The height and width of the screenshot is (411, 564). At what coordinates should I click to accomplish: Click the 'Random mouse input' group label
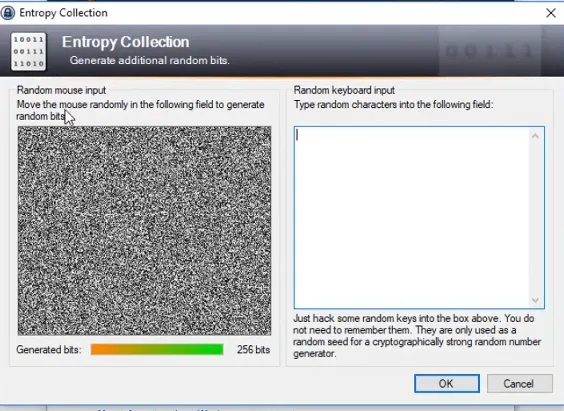(x=62, y=90)
